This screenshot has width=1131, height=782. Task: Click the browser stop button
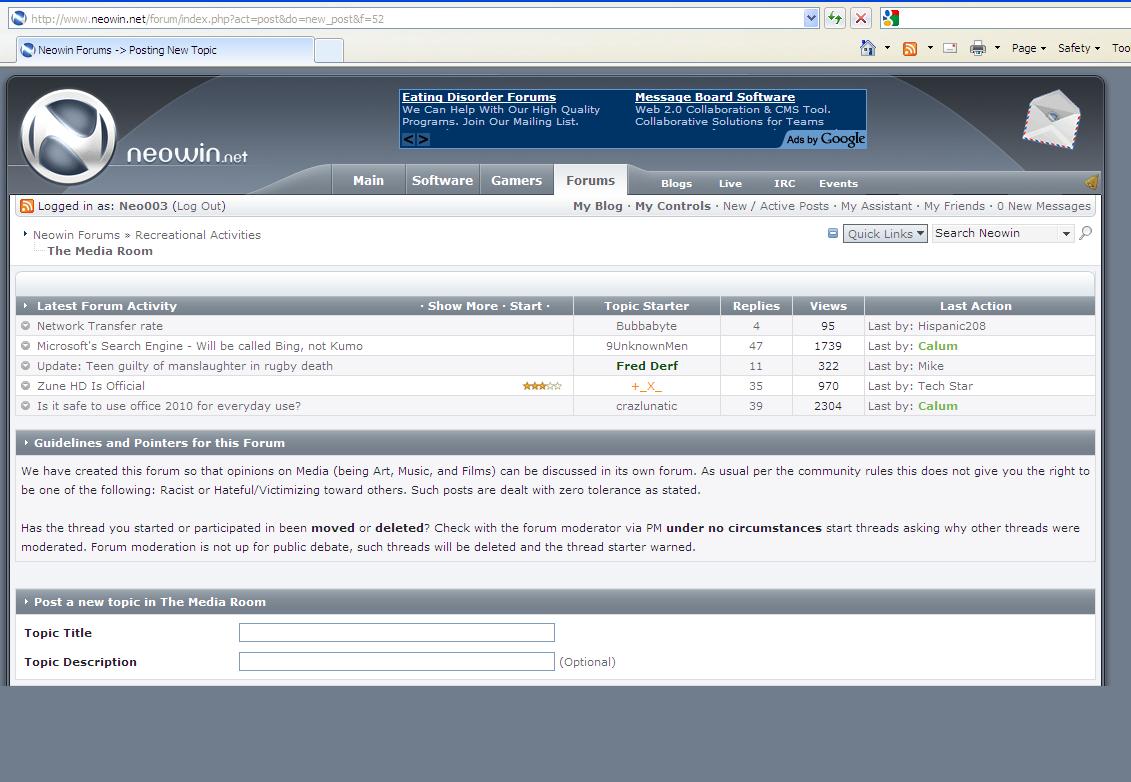pyautogui.click(x=861, y=18)
